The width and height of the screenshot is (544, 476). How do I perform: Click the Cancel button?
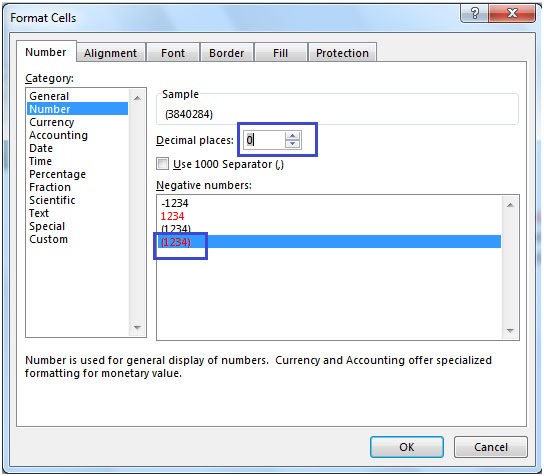[x=491, y=447]
